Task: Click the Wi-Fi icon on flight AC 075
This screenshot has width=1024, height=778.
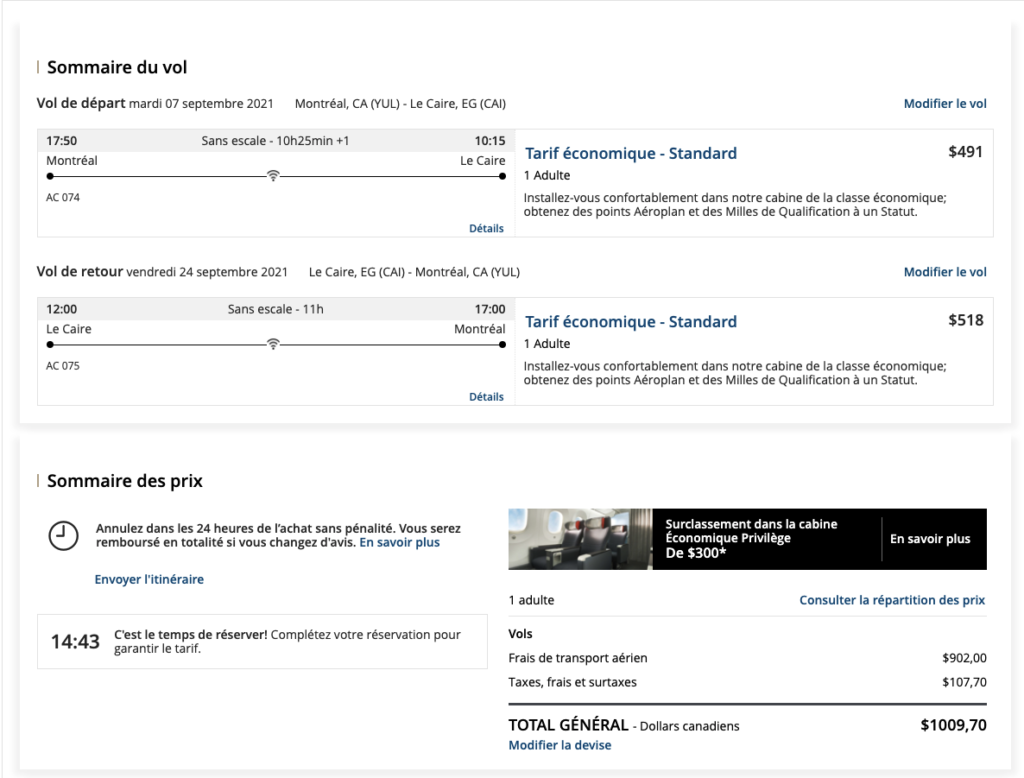Action: 272,344
